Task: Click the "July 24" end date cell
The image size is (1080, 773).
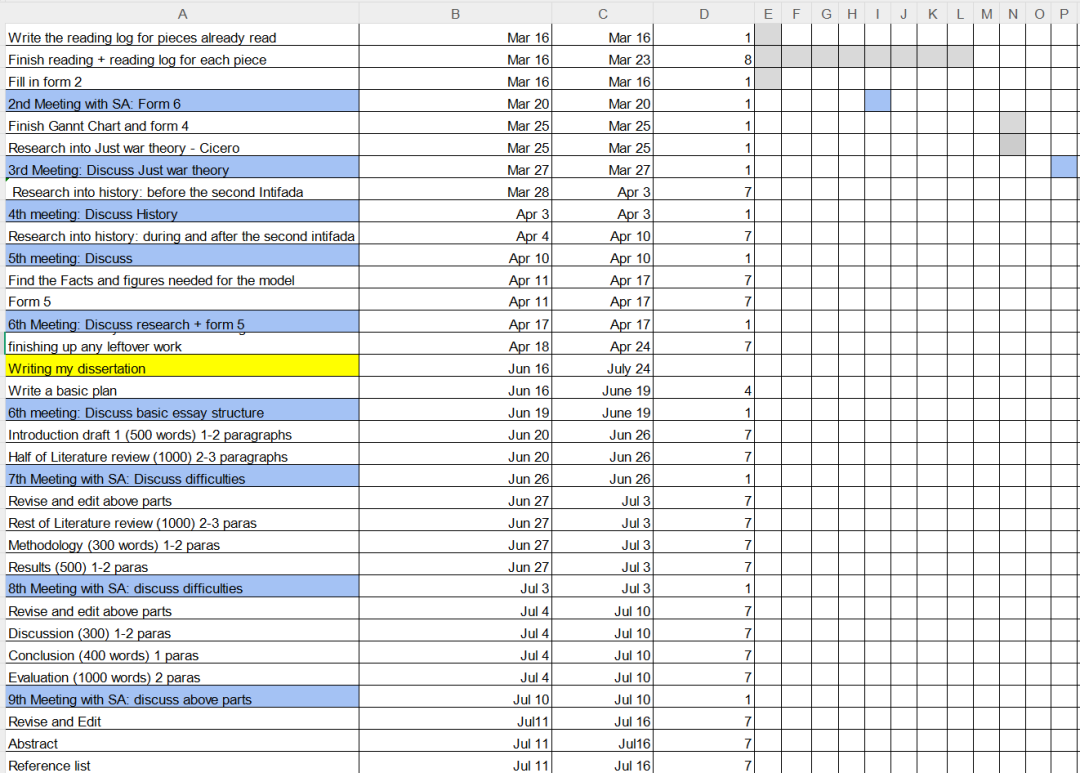Action: (x=604, y=369)
